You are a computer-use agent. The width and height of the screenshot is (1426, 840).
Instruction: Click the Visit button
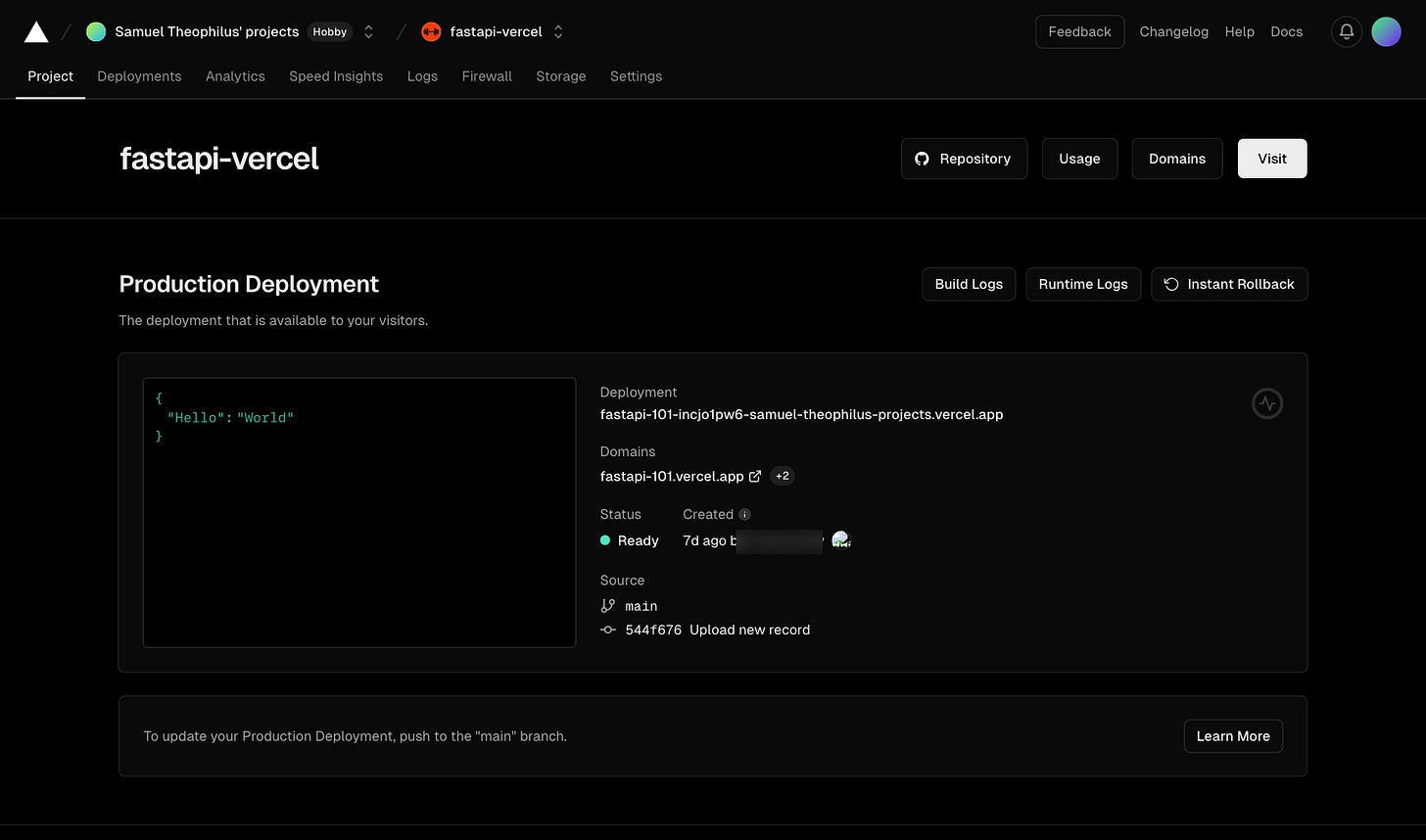pyautogui.click(x=1271, y=158)
